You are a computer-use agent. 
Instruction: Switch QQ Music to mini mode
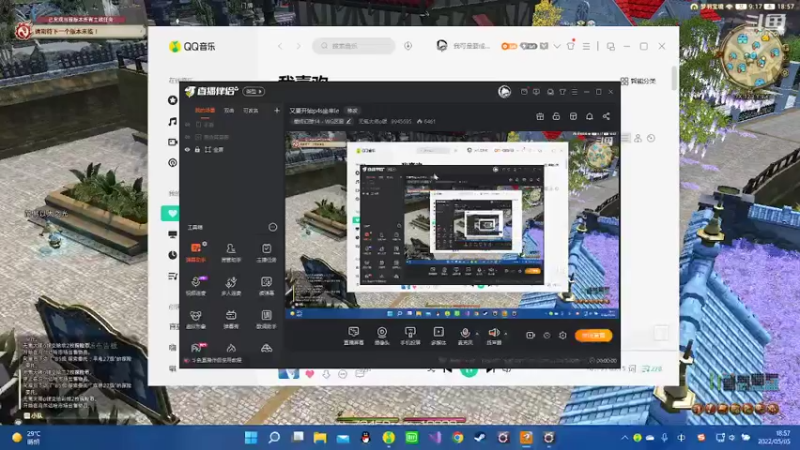(611, 46)
